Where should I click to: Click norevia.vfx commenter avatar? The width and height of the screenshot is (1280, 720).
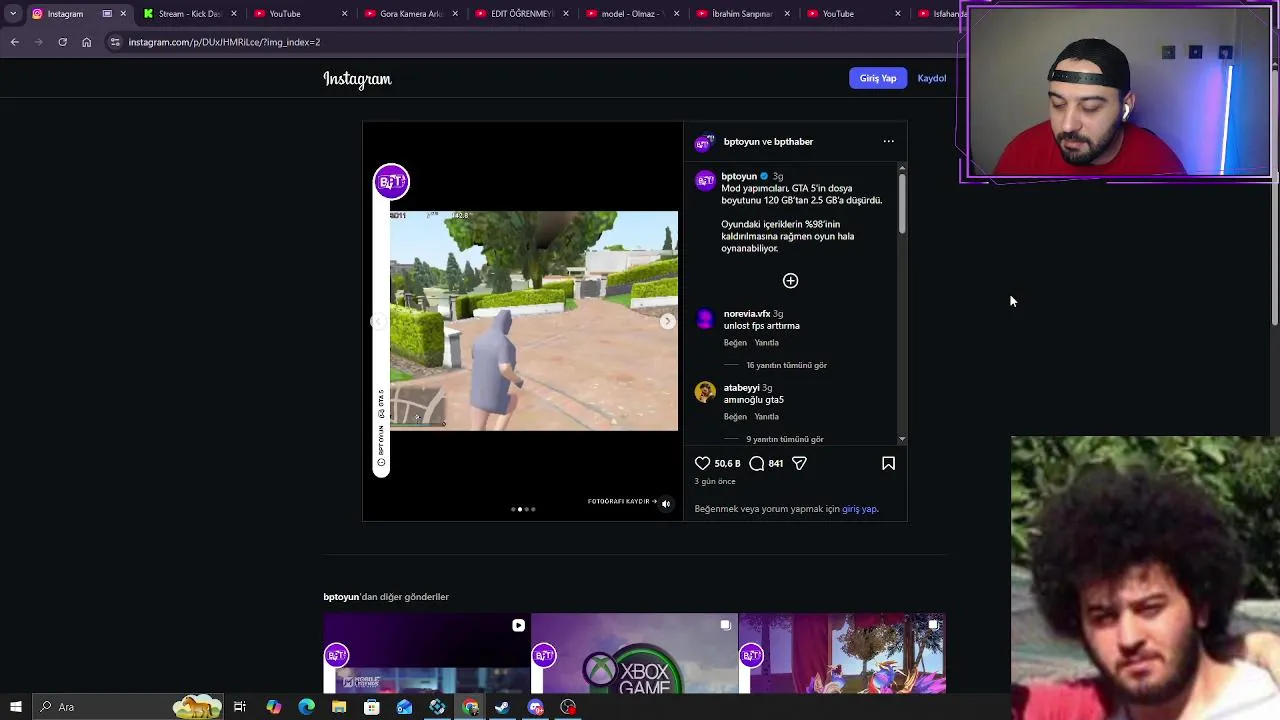(705, 319)
